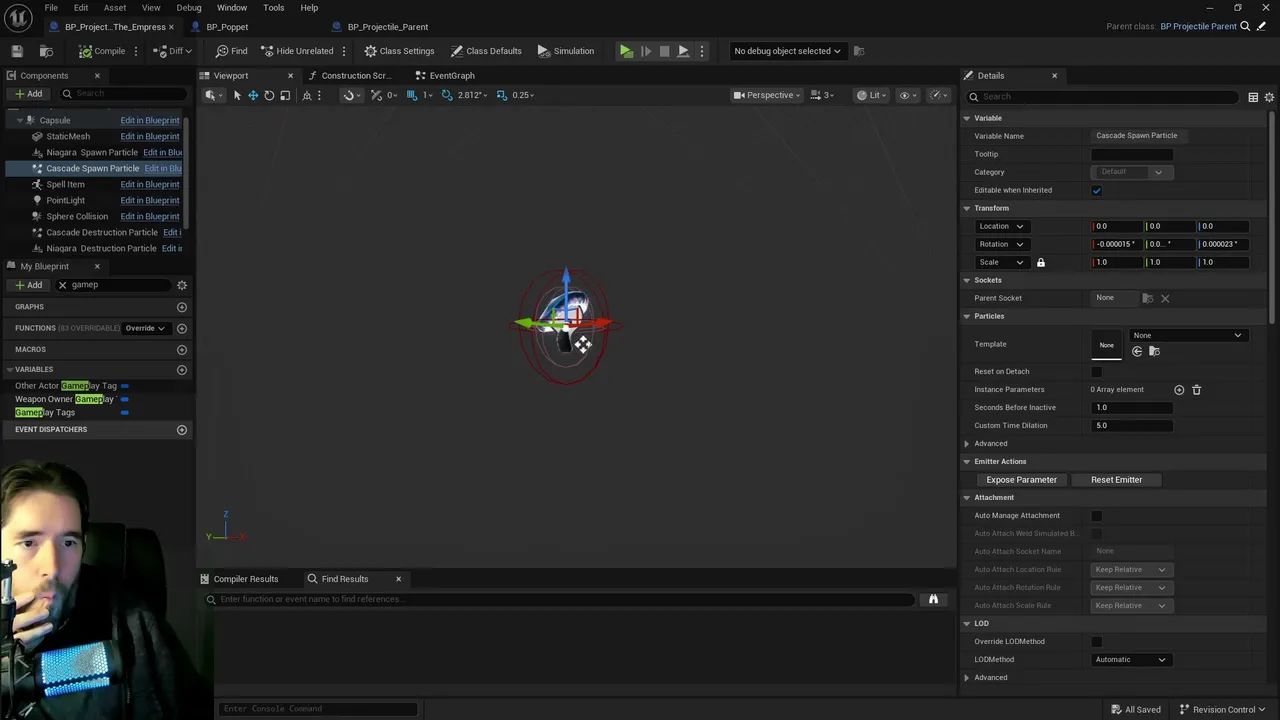The height and width of the screenshot is (720, 1280).
Task: Open the Diff dropdown
Action: click(x=172, y=51)
